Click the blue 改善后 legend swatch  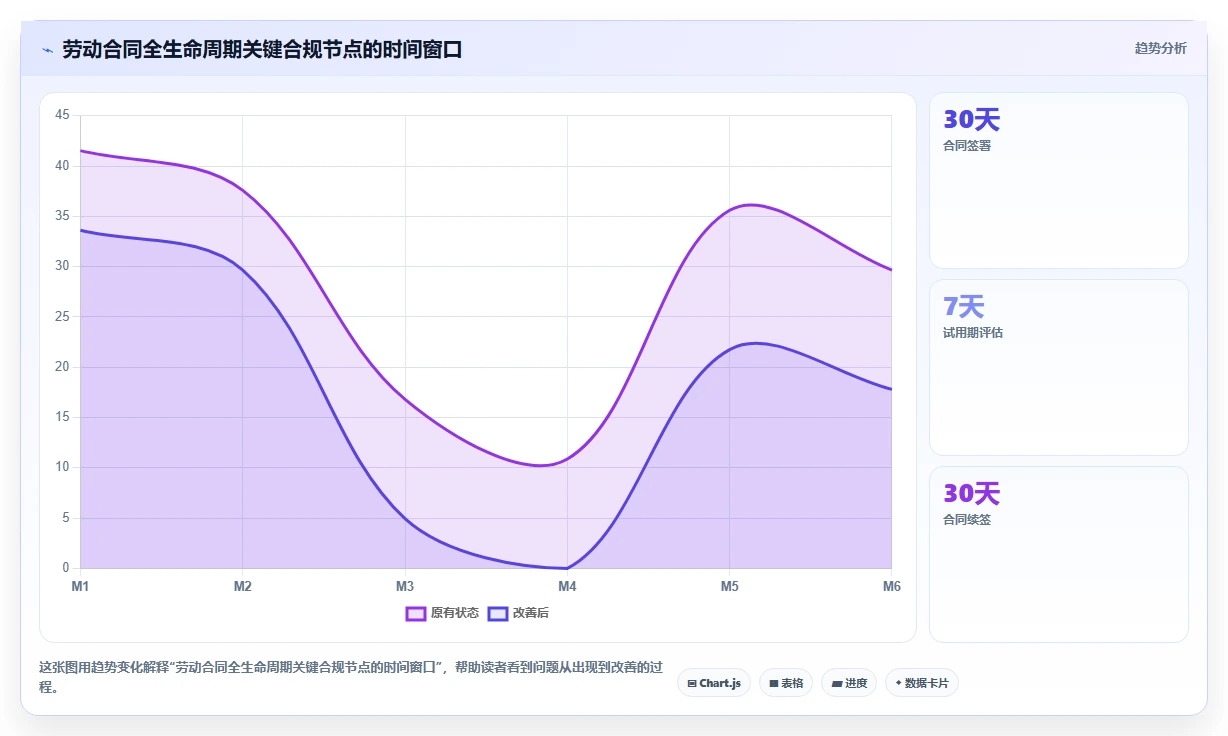coord(498,613)
